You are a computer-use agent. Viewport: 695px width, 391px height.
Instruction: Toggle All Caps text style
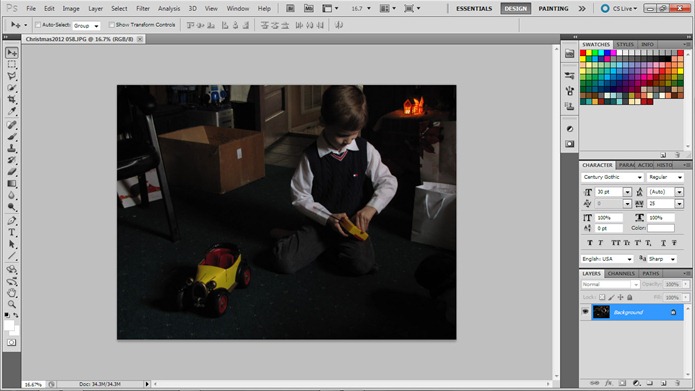click(616, 243)
